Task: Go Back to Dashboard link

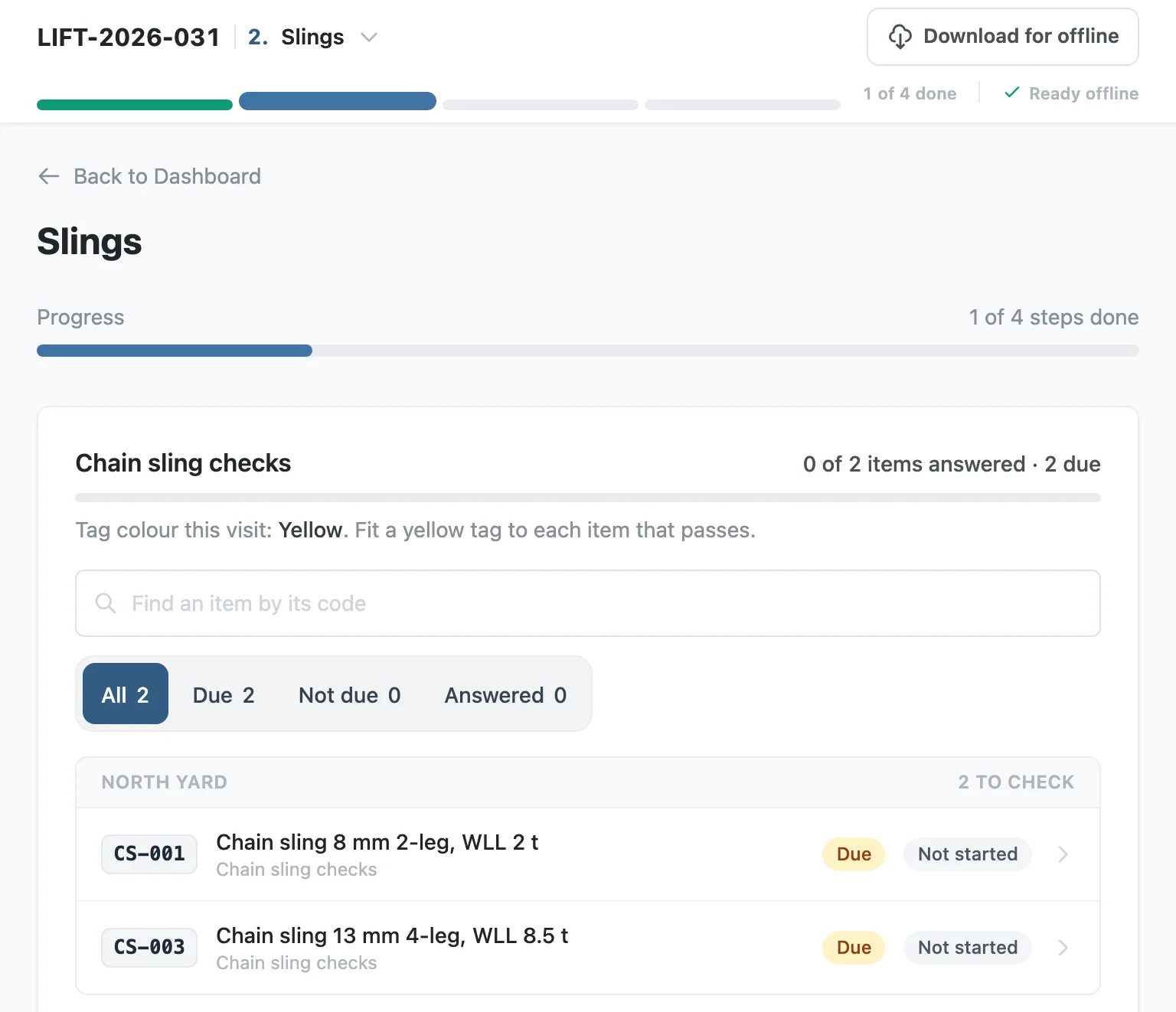Action: click(149, 176)
